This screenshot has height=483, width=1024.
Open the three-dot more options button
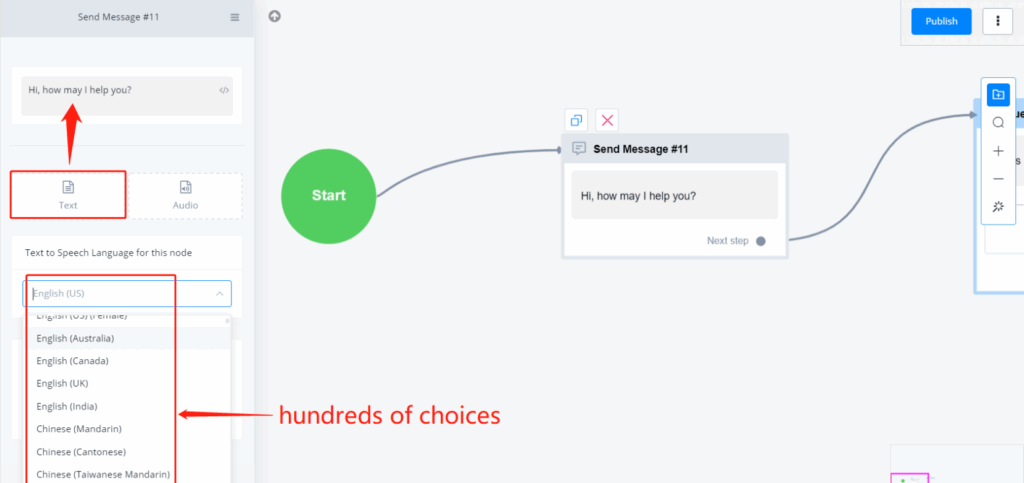(998, 21)
